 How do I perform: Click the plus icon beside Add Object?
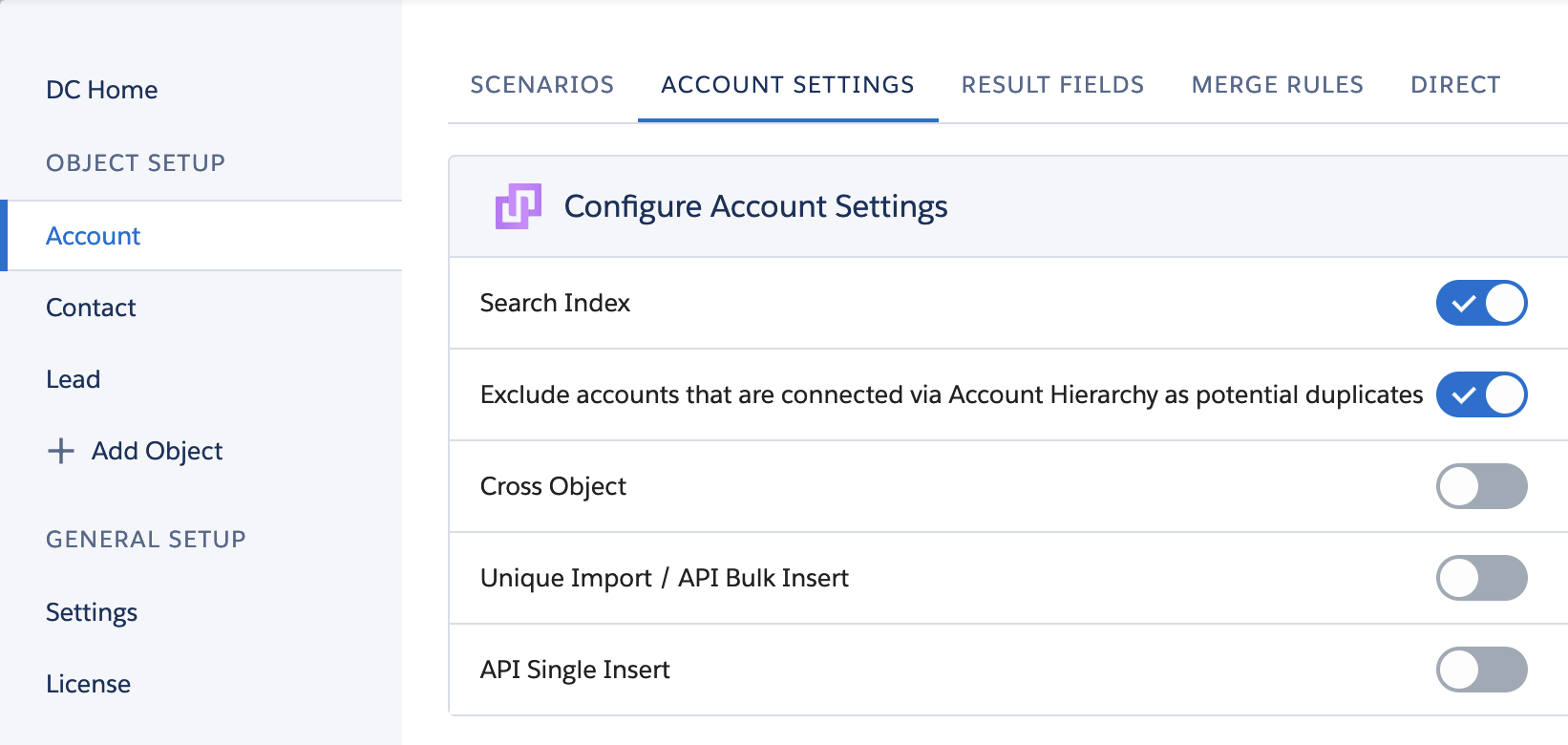(61, 451)
